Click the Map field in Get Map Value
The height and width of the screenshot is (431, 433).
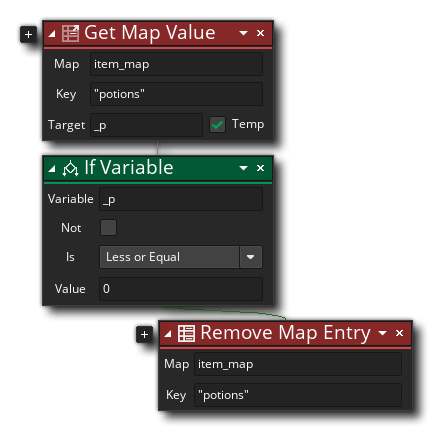click(x=176, y=64)
